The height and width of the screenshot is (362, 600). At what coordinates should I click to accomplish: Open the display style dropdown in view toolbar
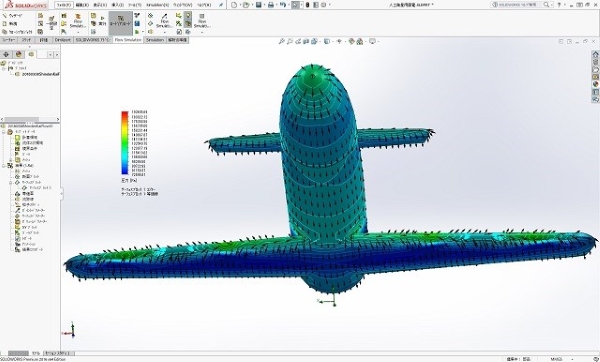coord(328,41)
